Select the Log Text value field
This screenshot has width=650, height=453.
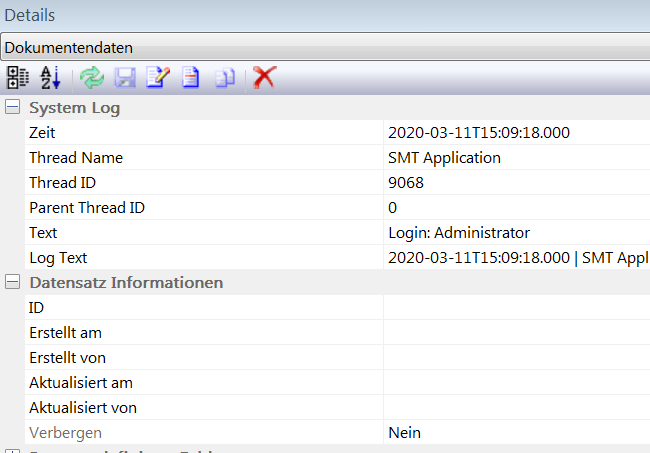click(x=515, y=258)
